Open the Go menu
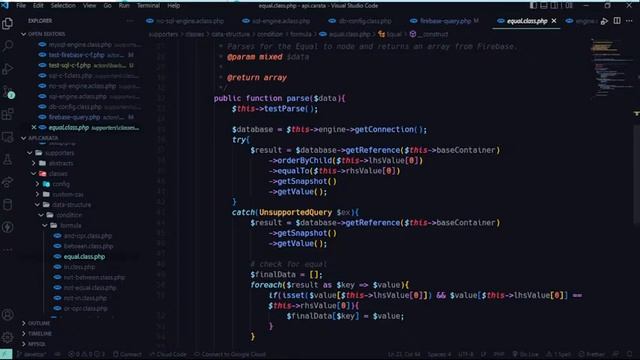 tap(107, 6)
